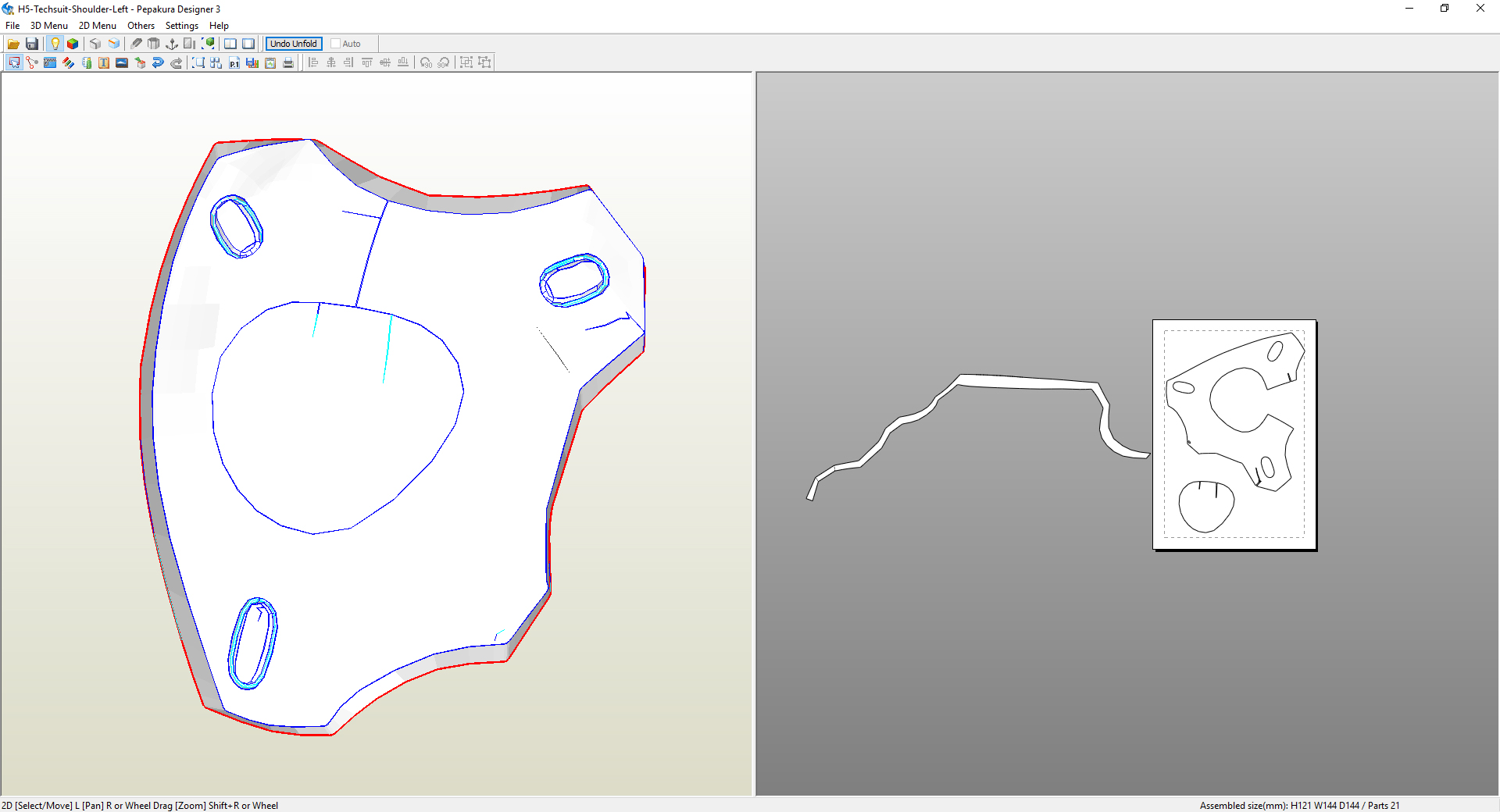The width and height of the screenshot is (1500, 812).
Task: Fit 3D model to window with green cube icon
Action: 208,44
